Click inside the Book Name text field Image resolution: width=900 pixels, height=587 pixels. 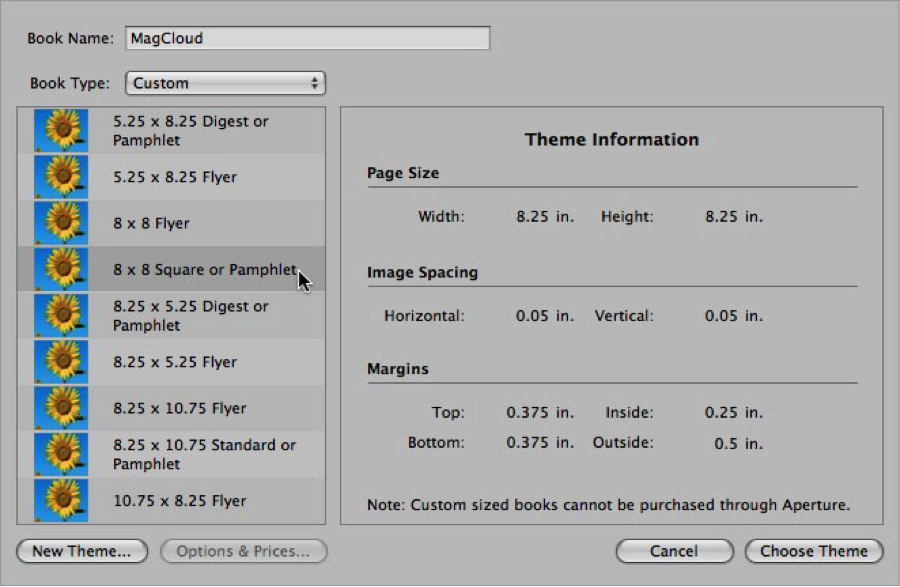point(308,39)
